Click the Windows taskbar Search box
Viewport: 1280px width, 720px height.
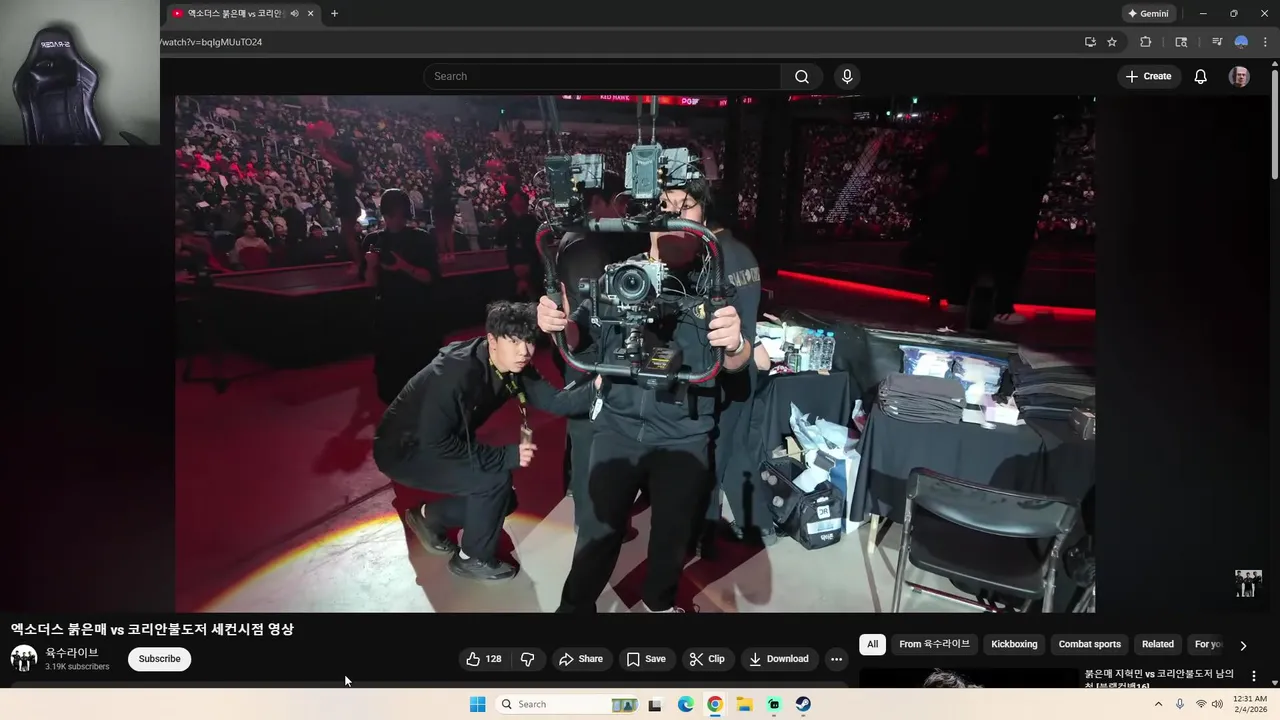coord(567,704)
